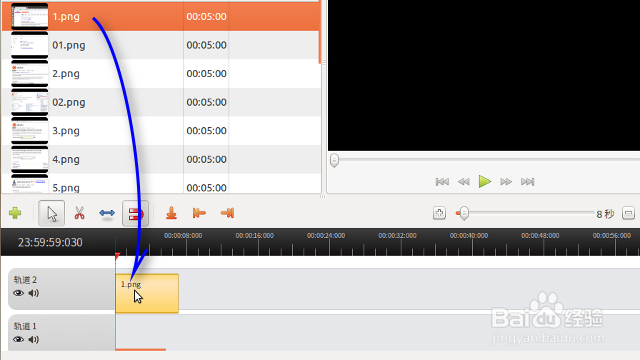Skip to start of preview
Image resolution: width=640 pixels, height=360 pixels.
tap(442, 182)
